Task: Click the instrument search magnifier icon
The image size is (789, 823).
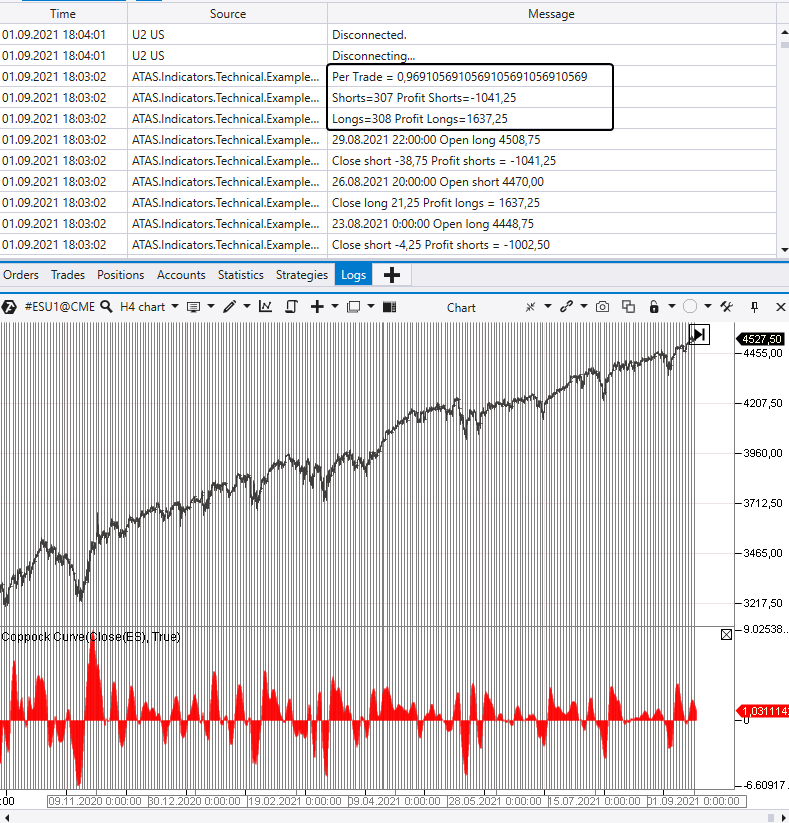Action: tap(104, 307)
